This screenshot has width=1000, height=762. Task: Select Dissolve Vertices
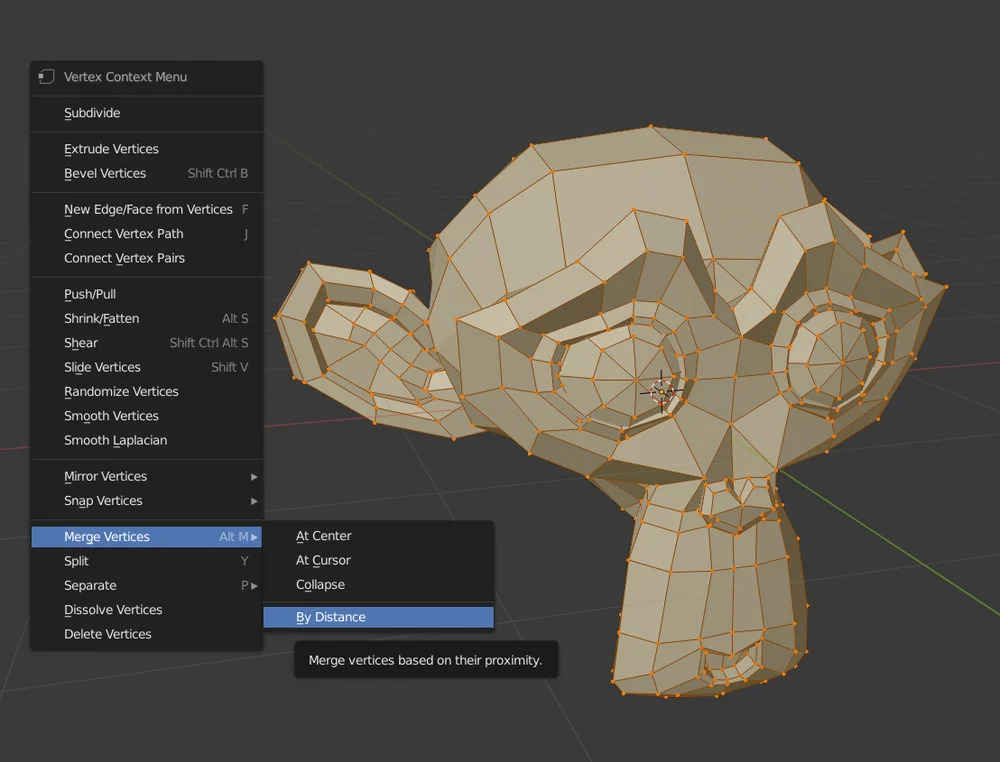tap(113, 609)
